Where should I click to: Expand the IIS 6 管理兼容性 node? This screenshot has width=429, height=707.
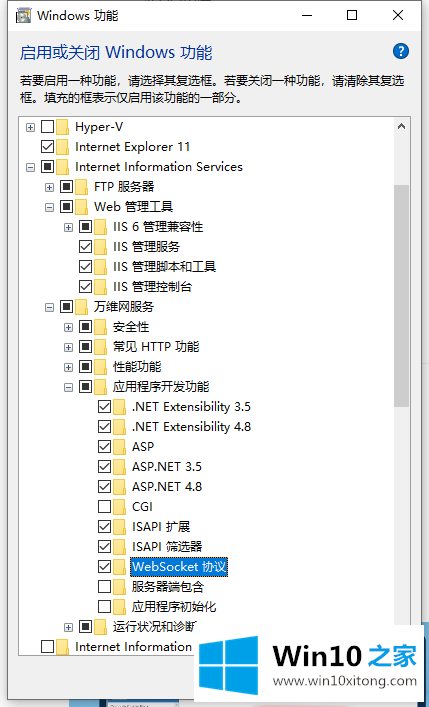[x=68, y=227]
